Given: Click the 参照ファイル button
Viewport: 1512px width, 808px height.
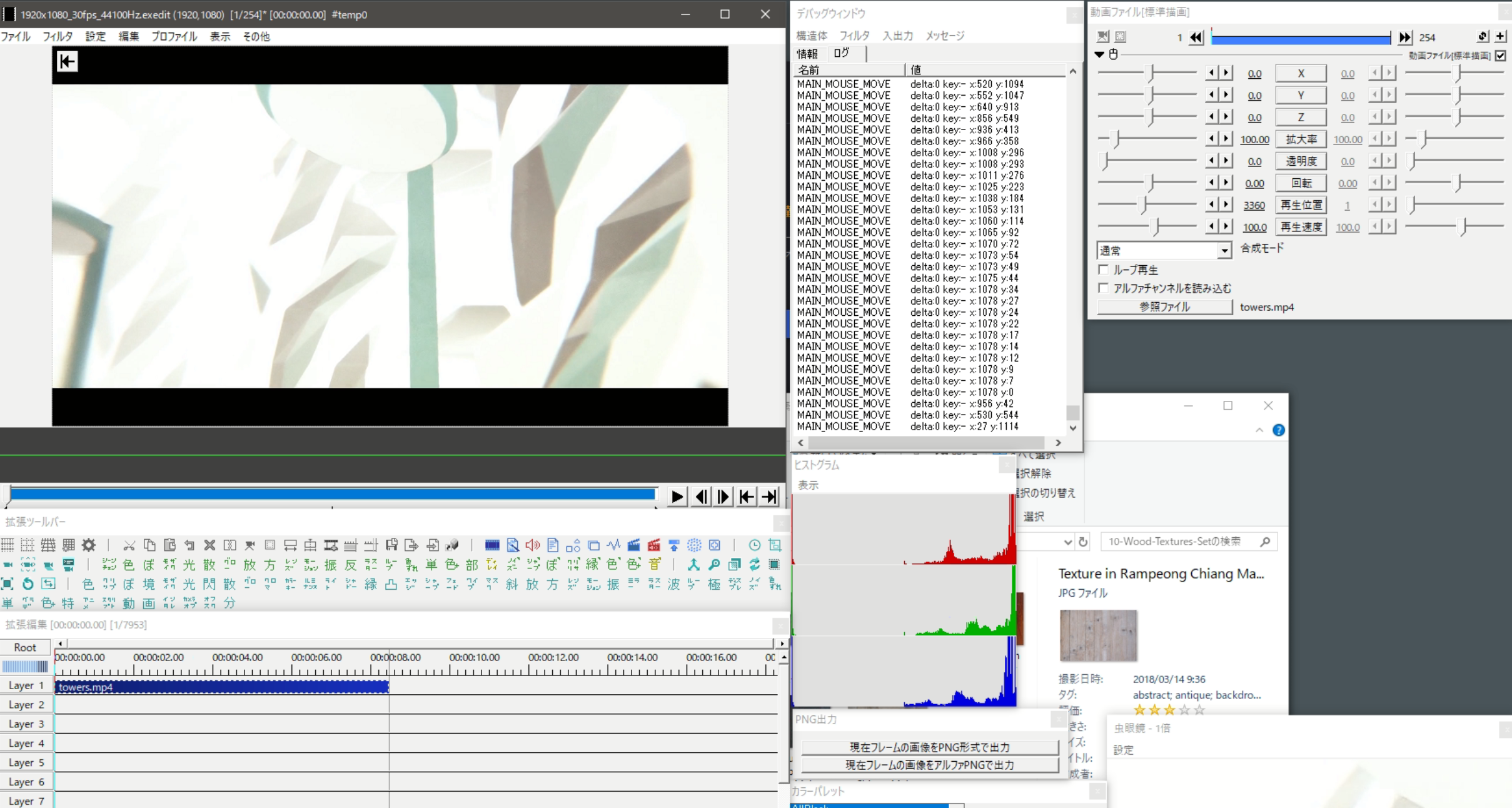Looking at the screenshot, I should point(1164,307).
